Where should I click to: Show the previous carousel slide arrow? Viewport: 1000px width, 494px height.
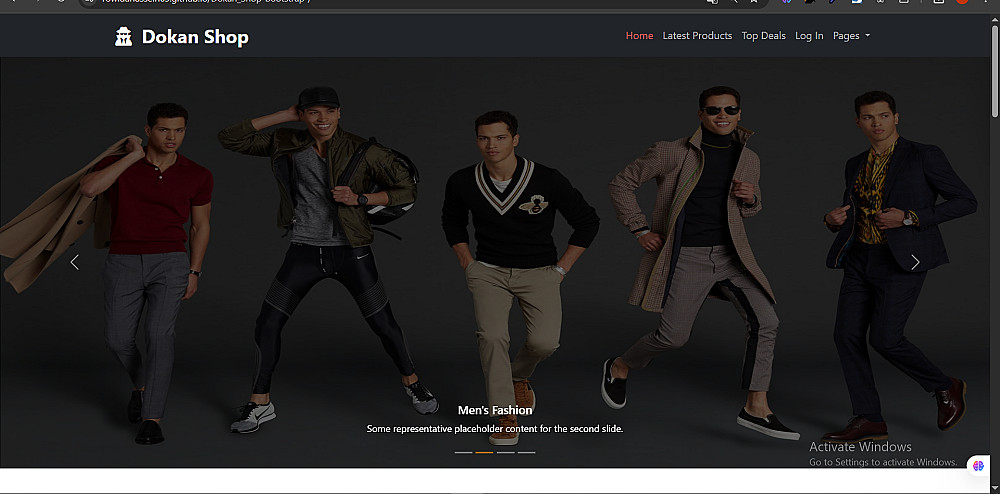[x=75, y=262]
